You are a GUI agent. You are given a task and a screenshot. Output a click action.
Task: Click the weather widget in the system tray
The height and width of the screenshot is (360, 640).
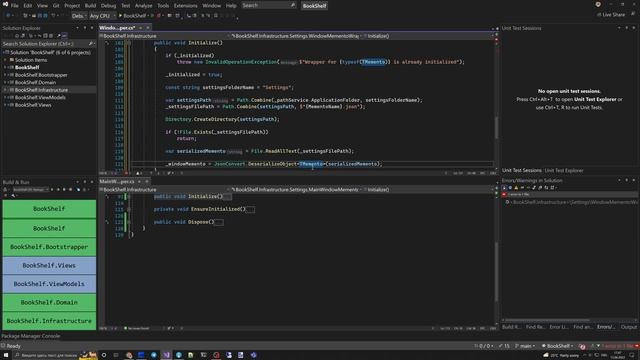pos(562,356)
